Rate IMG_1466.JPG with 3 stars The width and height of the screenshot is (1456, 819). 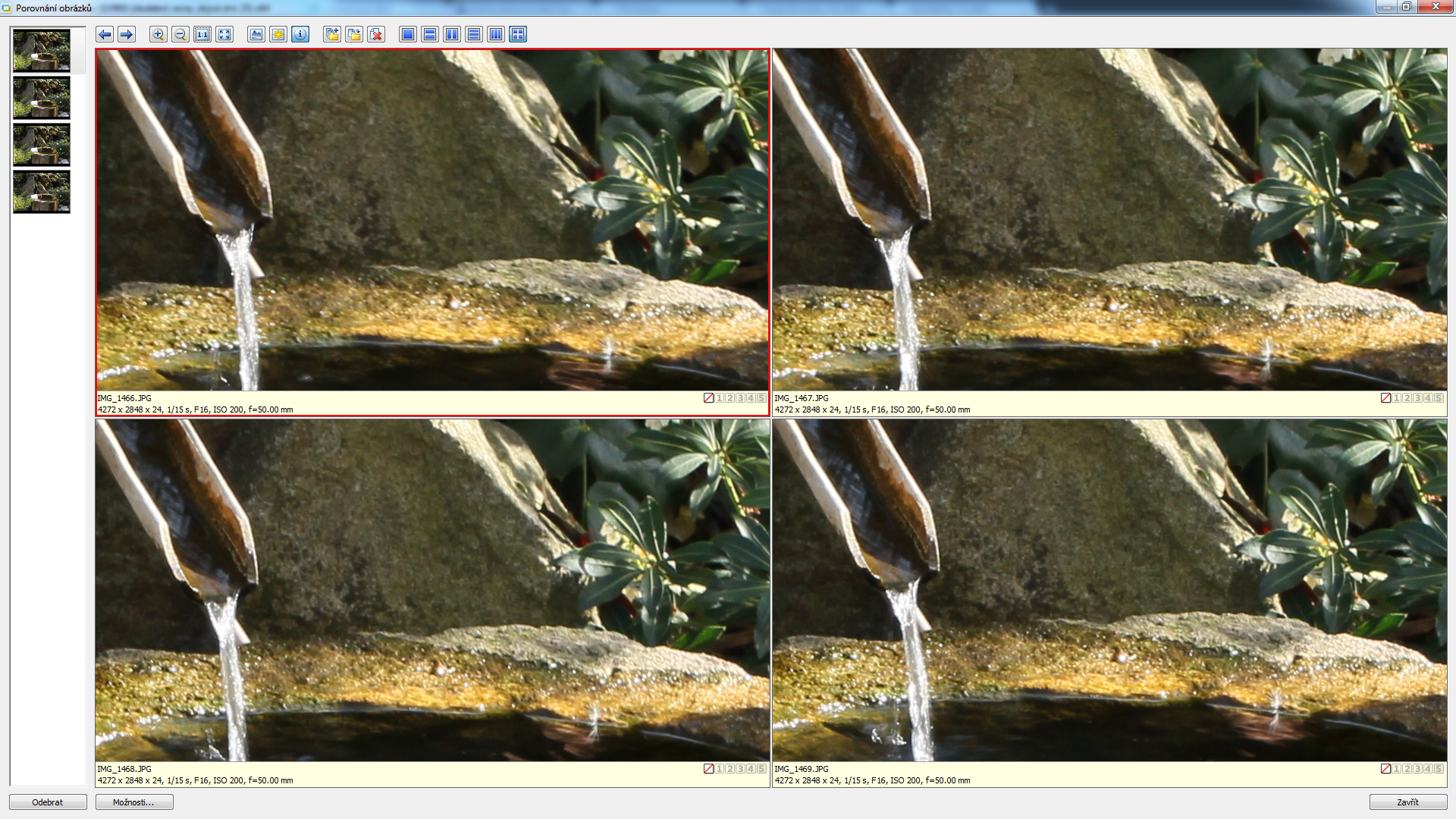pos(740,398)
